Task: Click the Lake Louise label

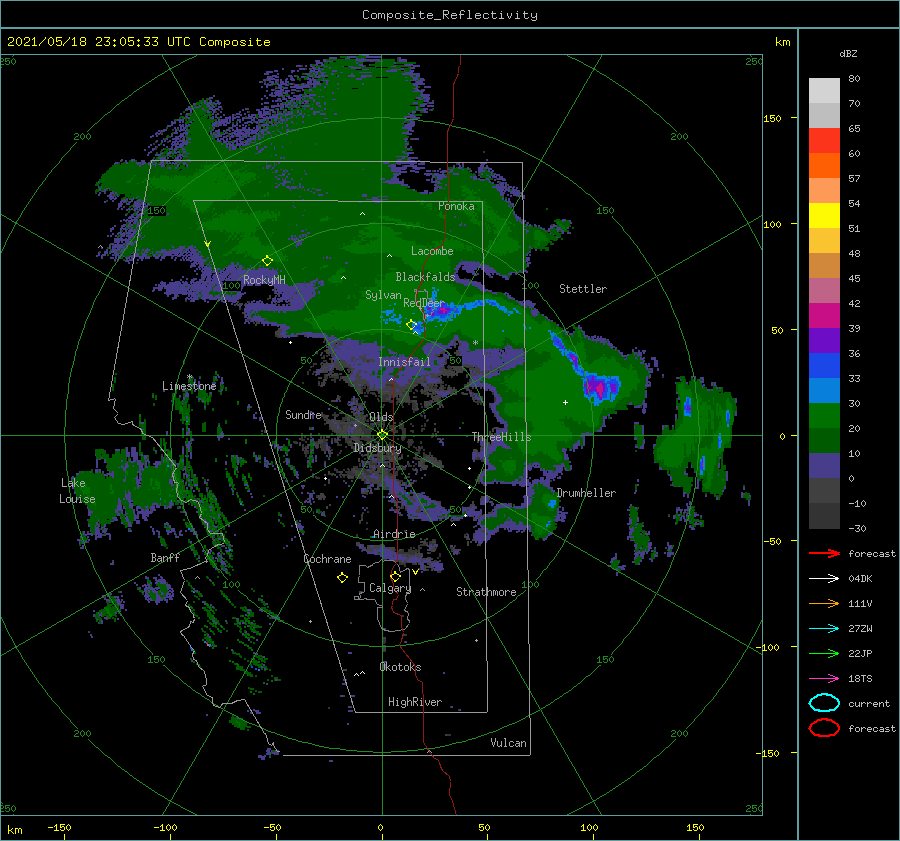Action: click(x=77, y=491)
